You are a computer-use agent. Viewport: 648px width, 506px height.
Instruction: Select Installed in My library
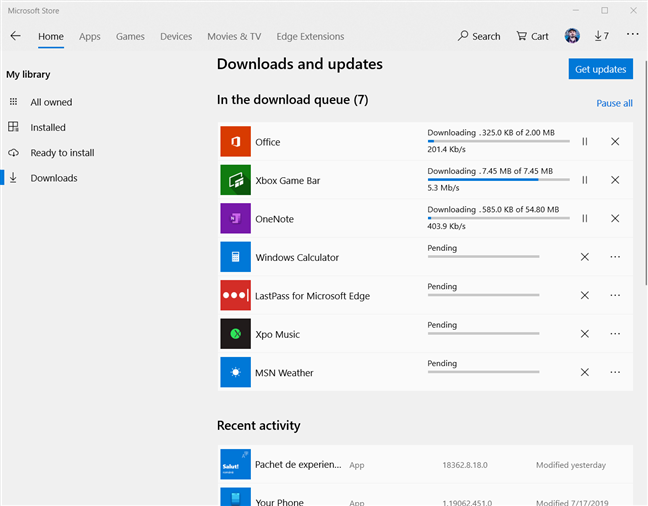(x=48, y=127)
